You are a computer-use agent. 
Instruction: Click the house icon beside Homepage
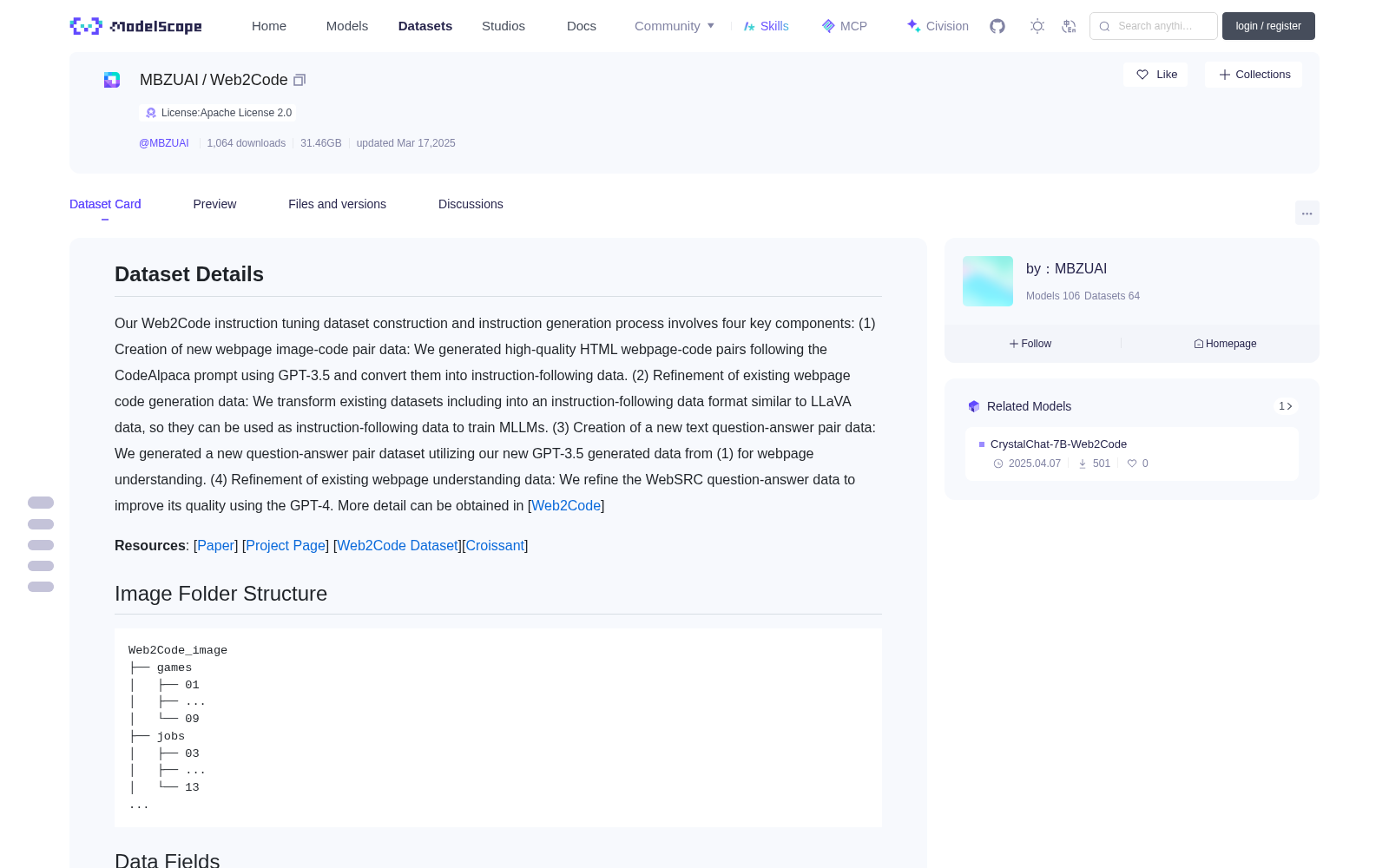coord(1199,344)
